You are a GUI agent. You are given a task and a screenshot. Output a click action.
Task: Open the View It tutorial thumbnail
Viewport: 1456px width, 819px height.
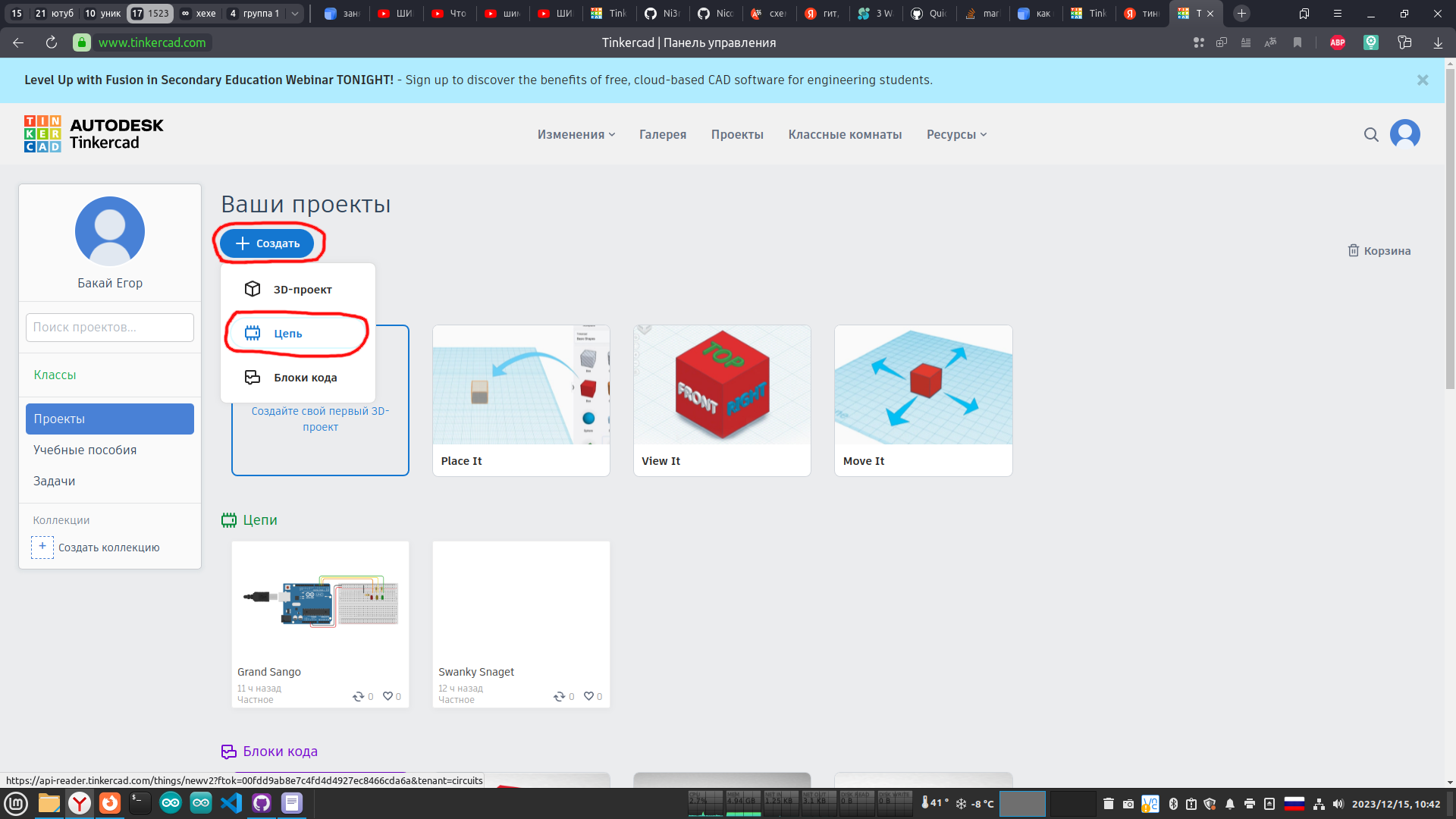722,385
